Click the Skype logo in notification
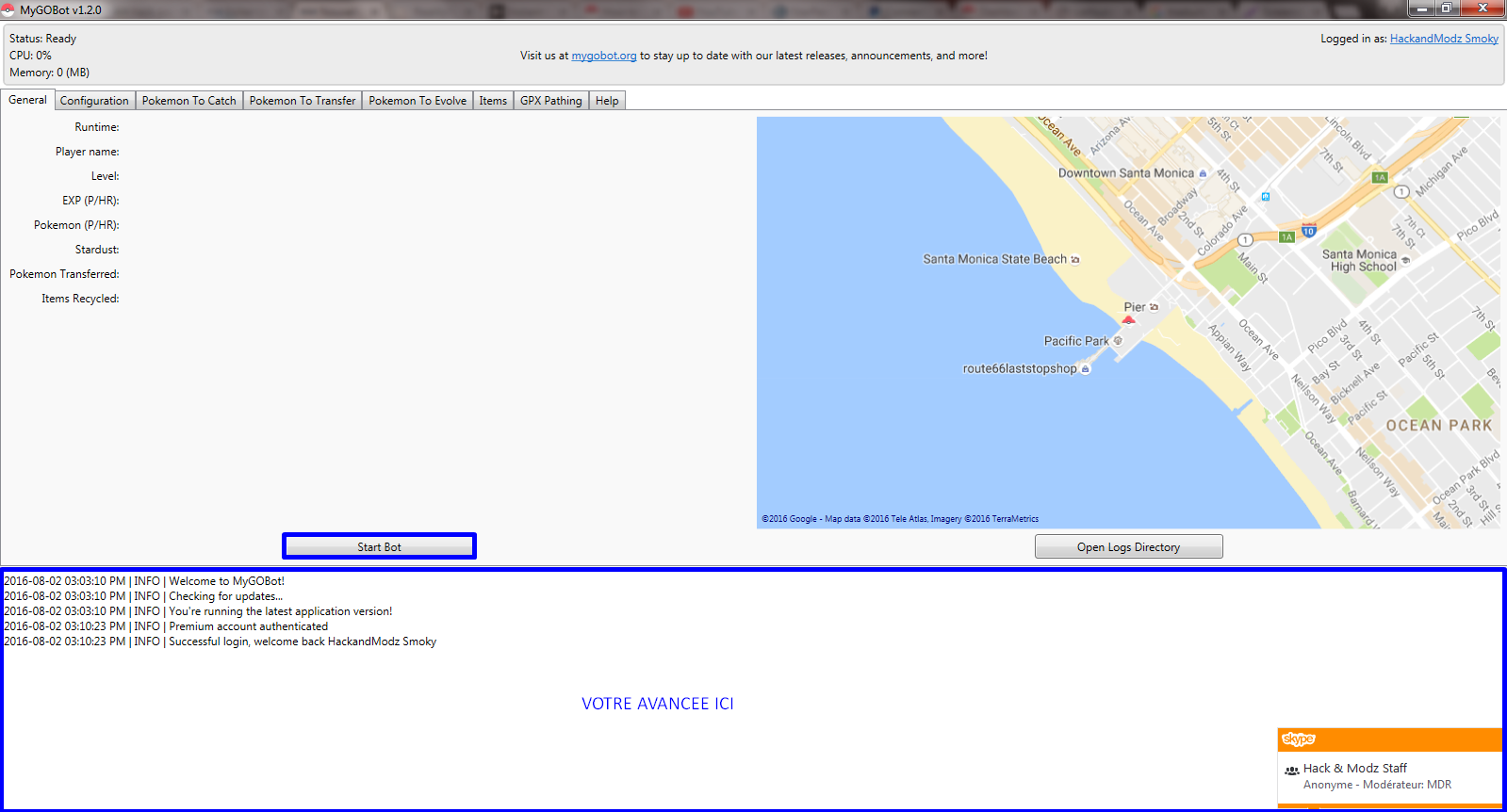 click(1299, 739)
